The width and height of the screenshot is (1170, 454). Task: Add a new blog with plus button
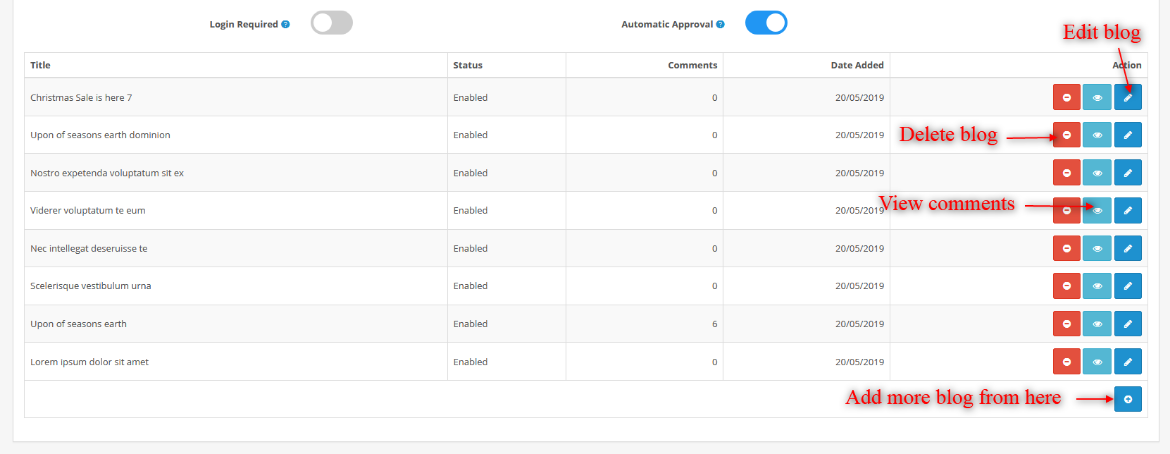coord(1128,399)
